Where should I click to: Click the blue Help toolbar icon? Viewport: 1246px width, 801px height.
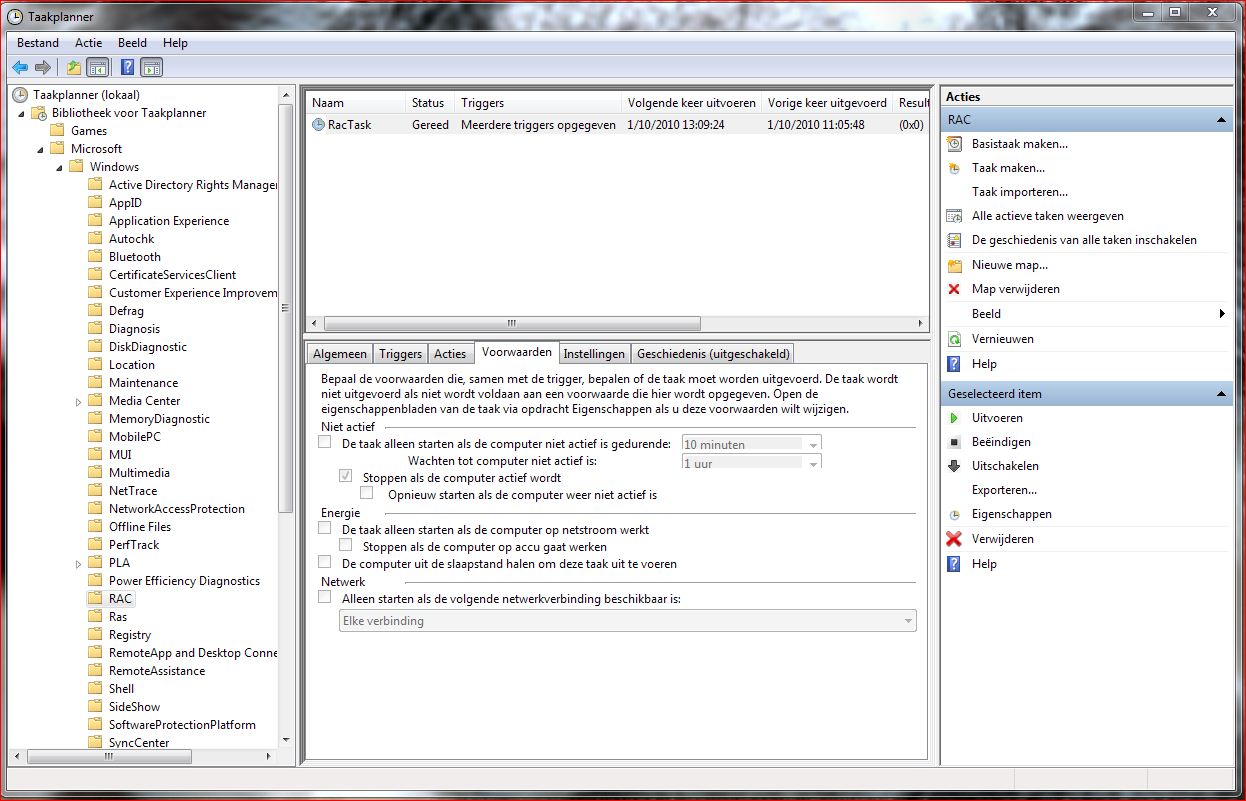click(127, 68)
